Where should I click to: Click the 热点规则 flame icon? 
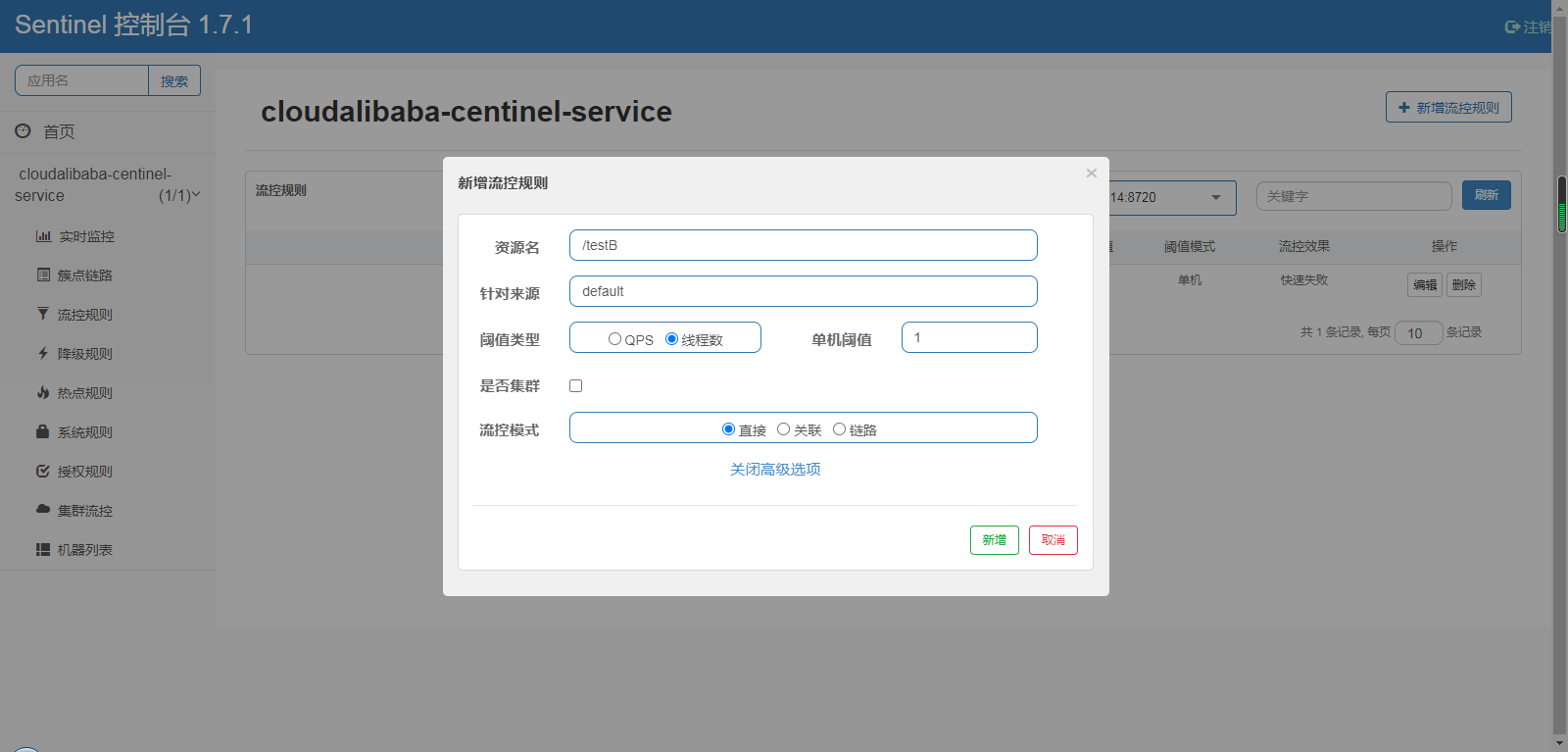[x=43, y=392]
